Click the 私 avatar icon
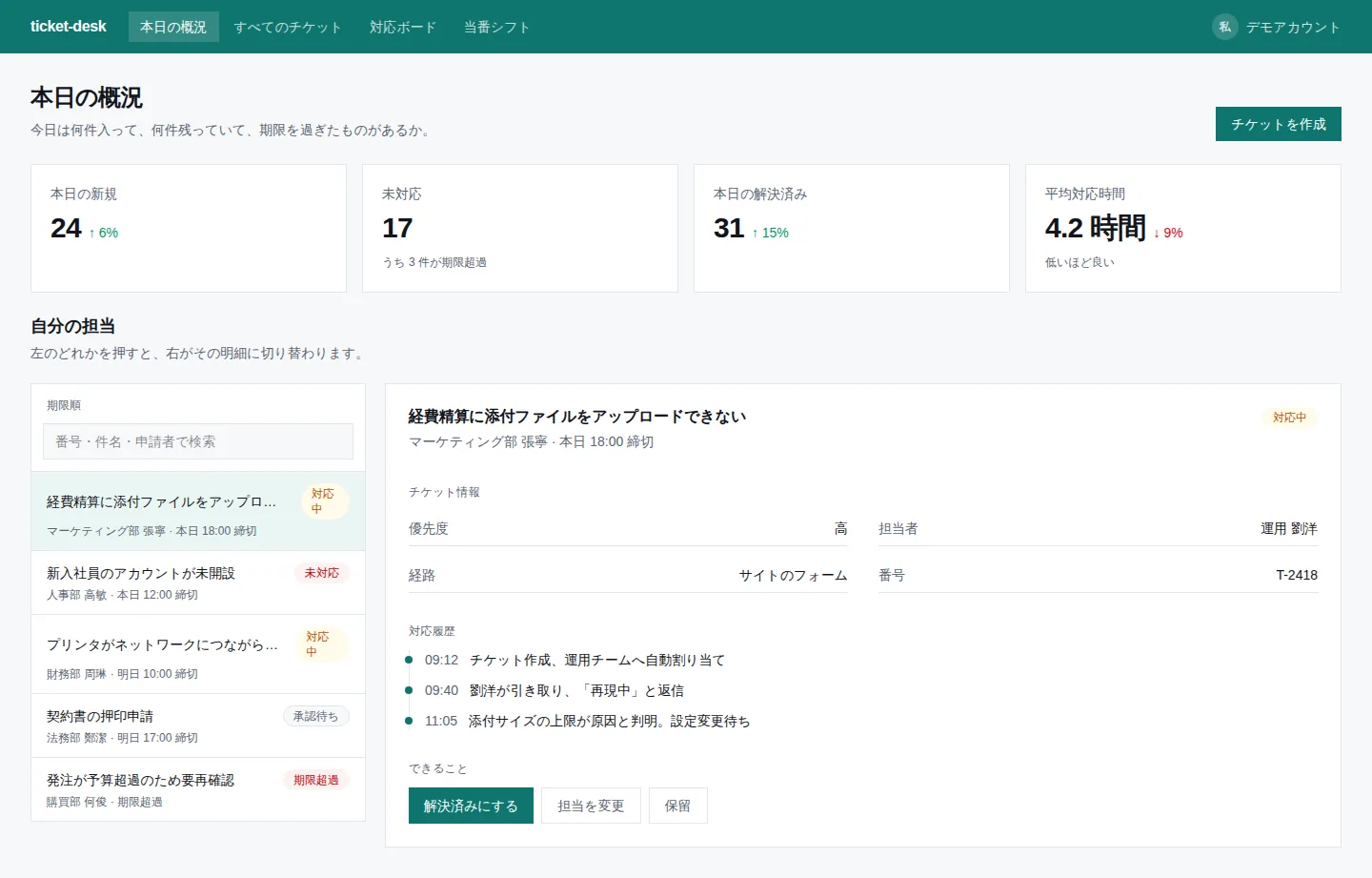The height and width of the screenshot is (878, 1372). point(1225,27)
